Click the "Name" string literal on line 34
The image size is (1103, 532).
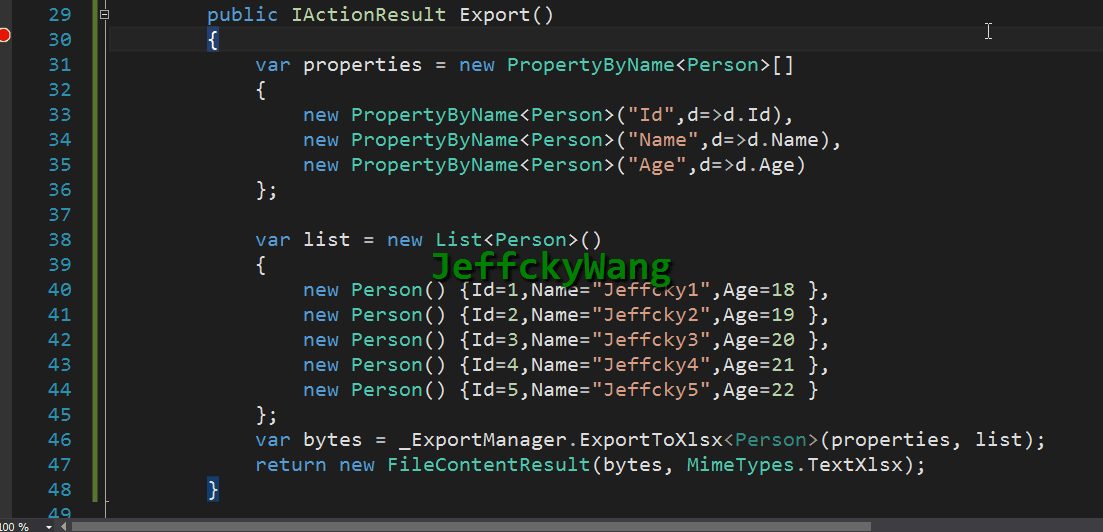663,140
